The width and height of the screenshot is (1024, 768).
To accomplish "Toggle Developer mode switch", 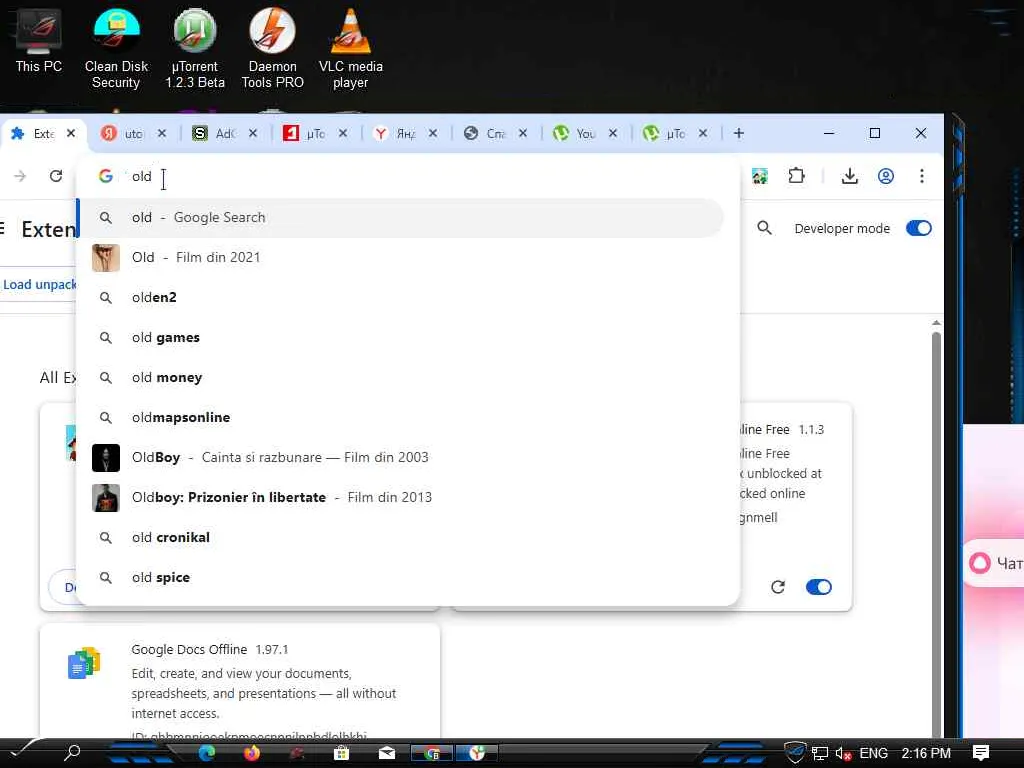I will (x=918, y=228).
